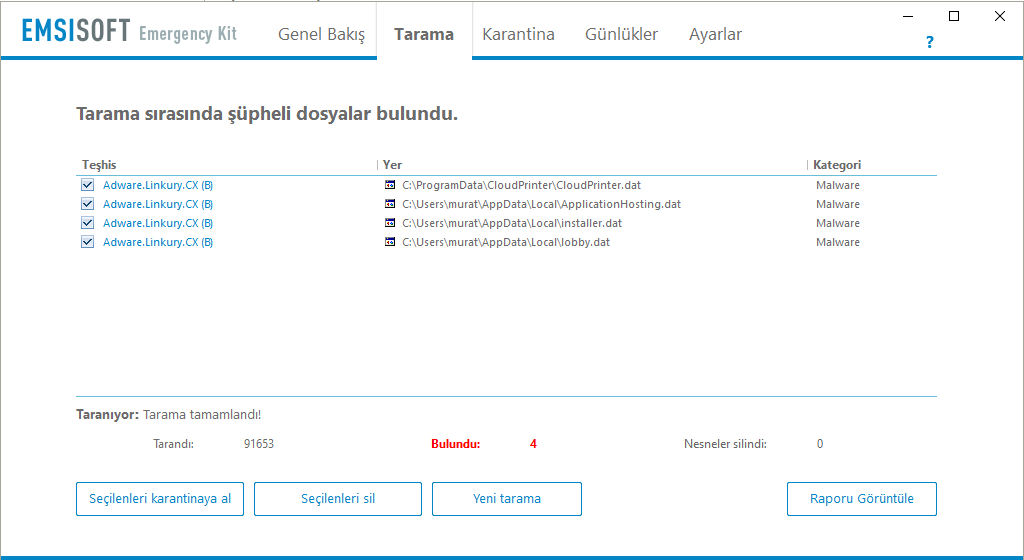The image size is (1024, 560).
Task: Go to the Günlükler tab
Action: click(x=621, y=34)
